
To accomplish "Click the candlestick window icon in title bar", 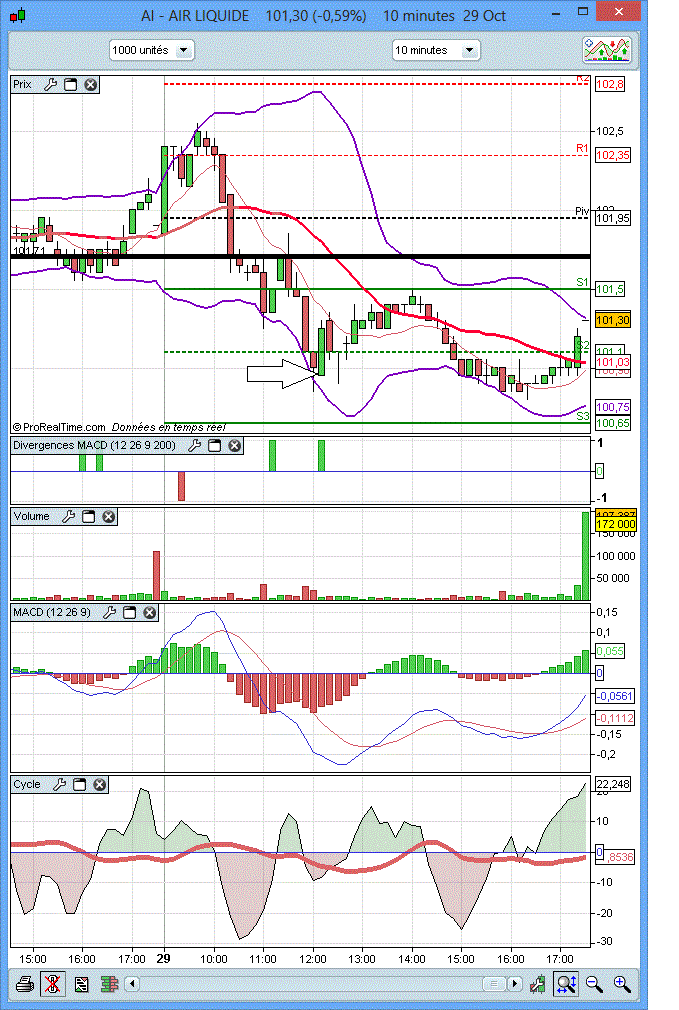I will (x=19, y=15).
